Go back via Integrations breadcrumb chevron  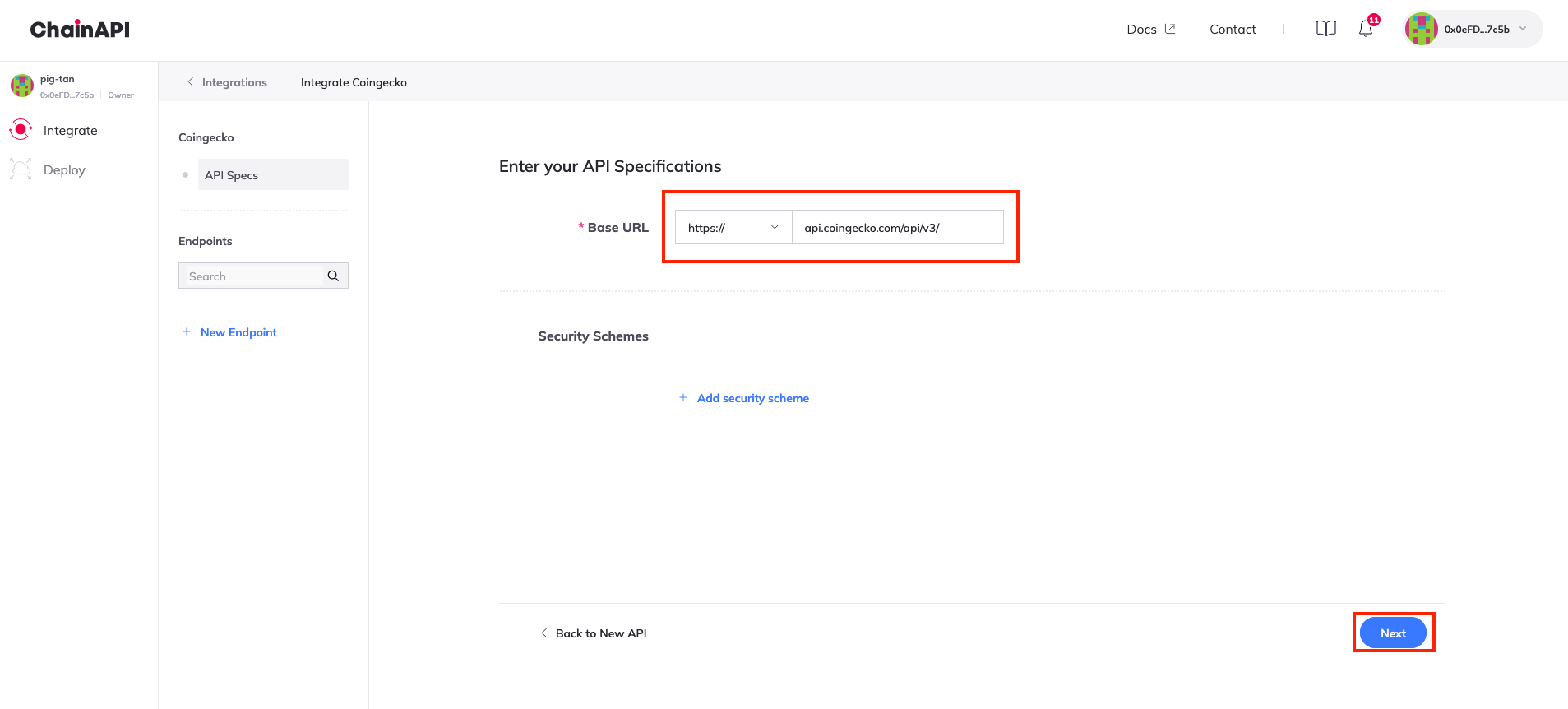click(x=191, y=82)
